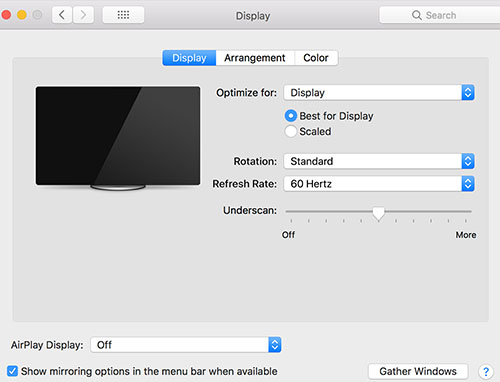The height and width of the screenshot is (382, 500).
Task: Select the Best for Display radio button
Action: (x=291, y=116)
